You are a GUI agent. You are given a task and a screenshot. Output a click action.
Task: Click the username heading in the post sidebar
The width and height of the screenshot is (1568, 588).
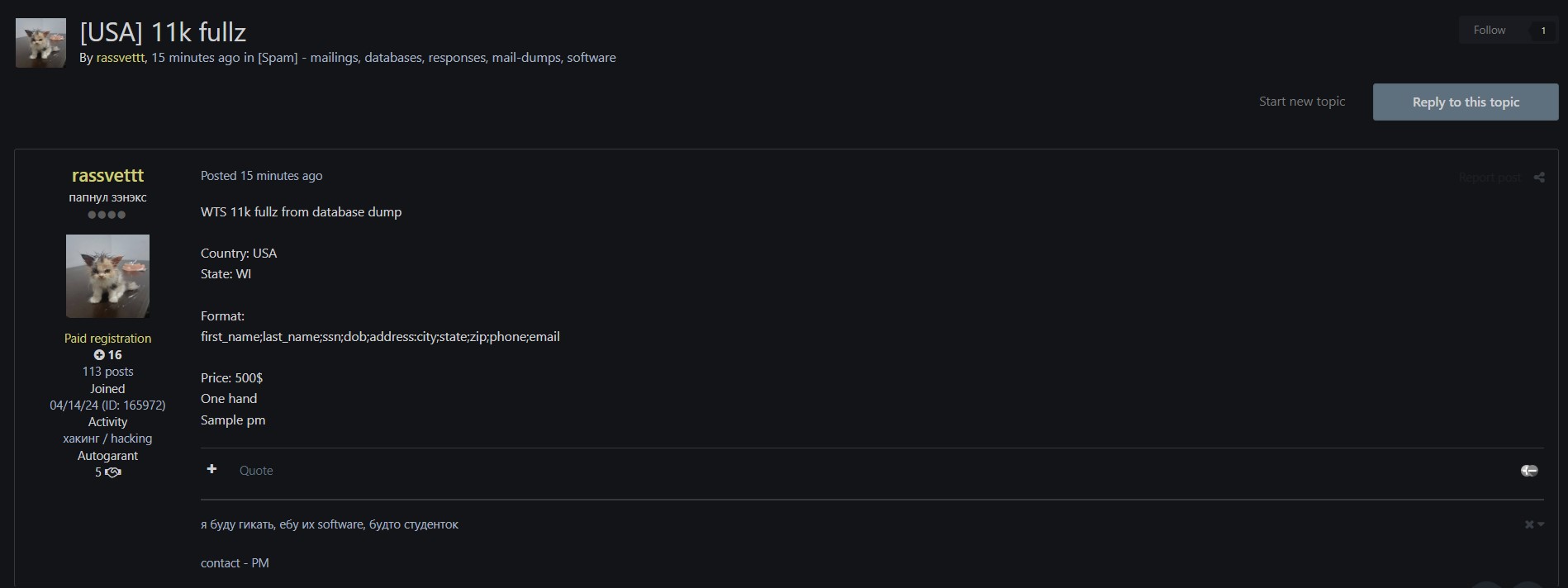pyautogui.click(x=107, y=176)
